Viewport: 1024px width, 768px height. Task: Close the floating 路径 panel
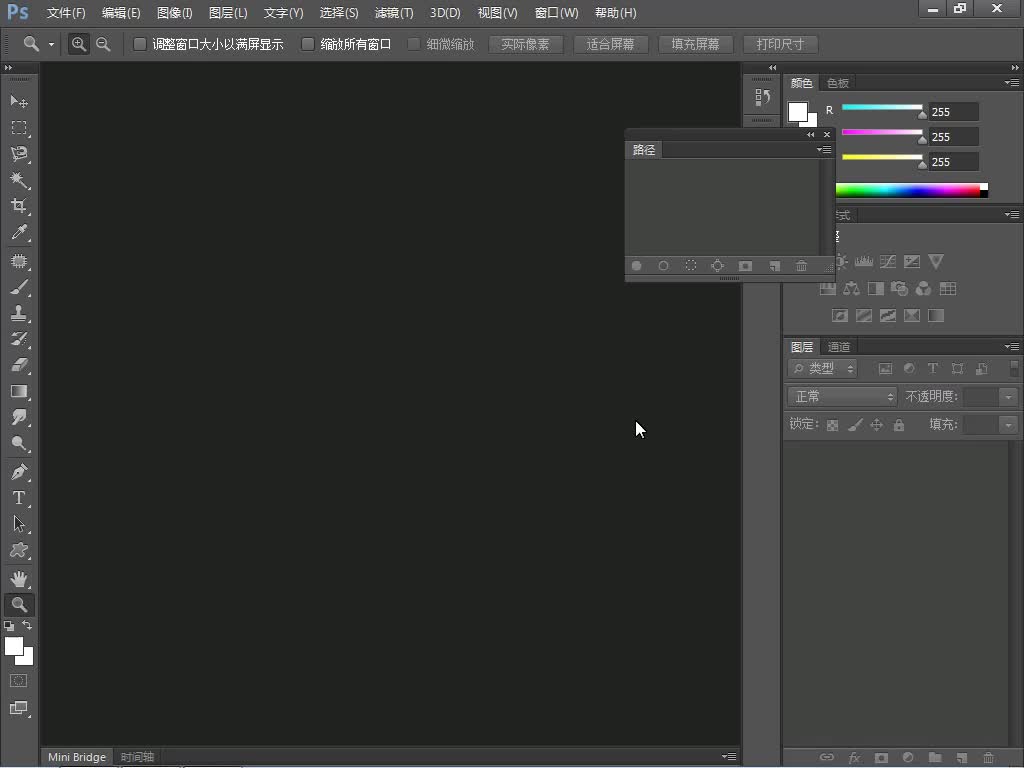pyautogui.click(x=827, y=135)
